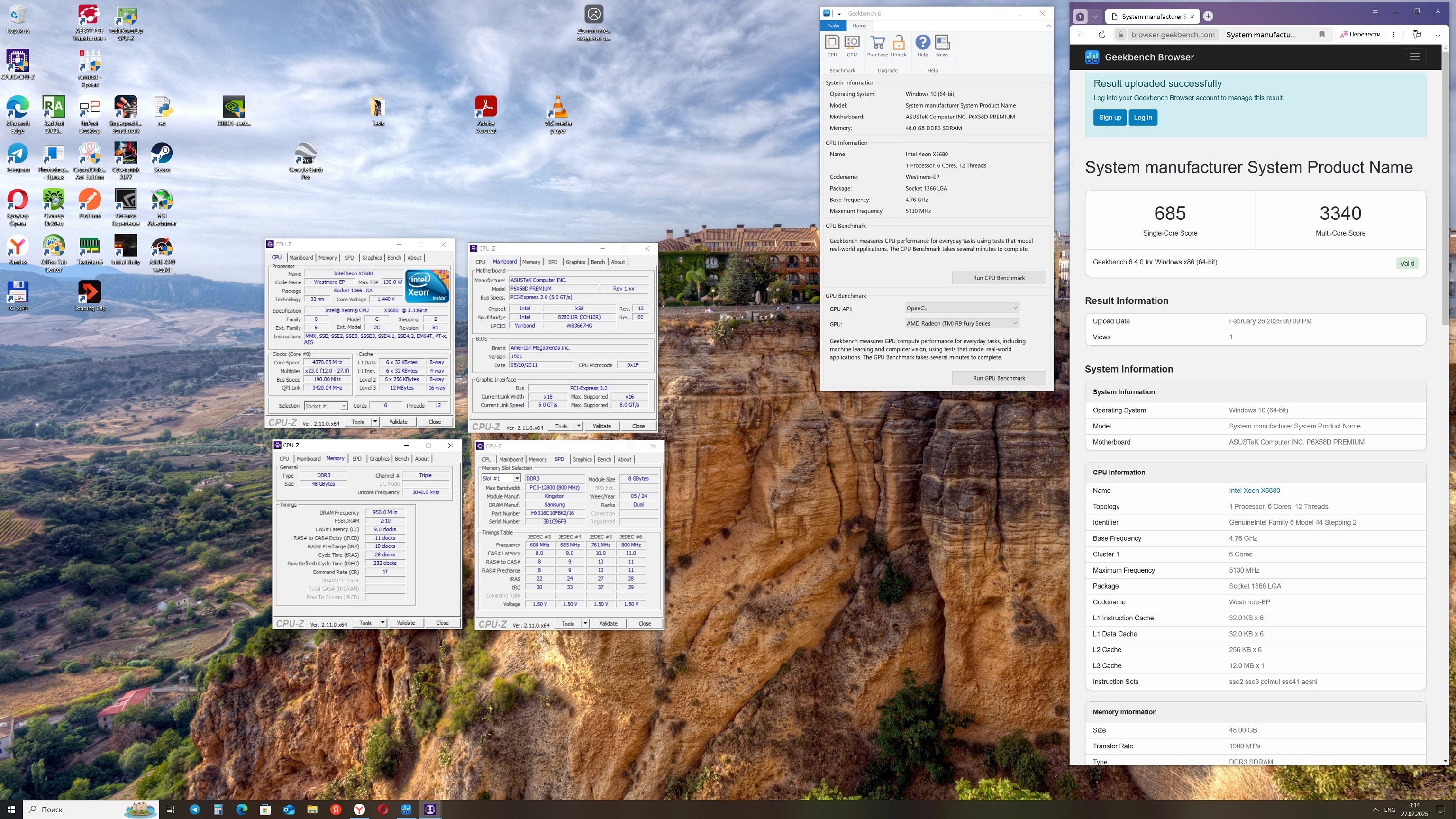Click the Sign up button
This screenshot has width=1456, height=819.
click(x=1110, y=118)
